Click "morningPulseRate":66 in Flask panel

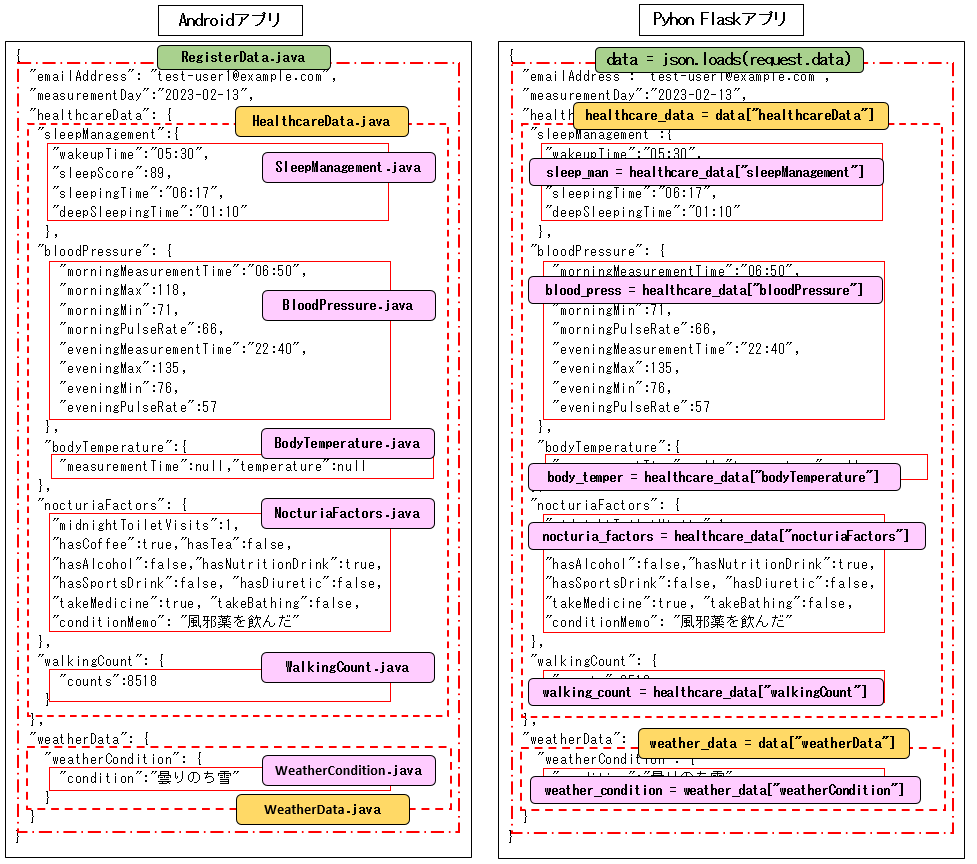coord(634,329)
